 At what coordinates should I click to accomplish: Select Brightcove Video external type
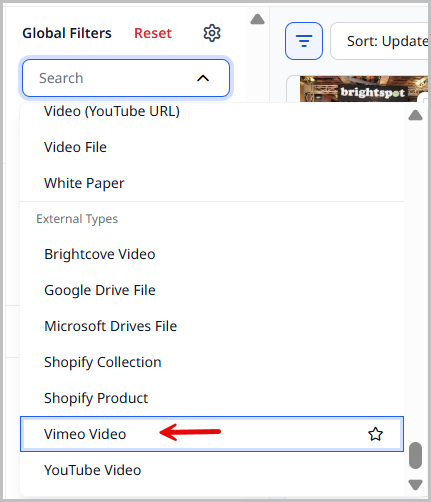[x=212, y=254]
